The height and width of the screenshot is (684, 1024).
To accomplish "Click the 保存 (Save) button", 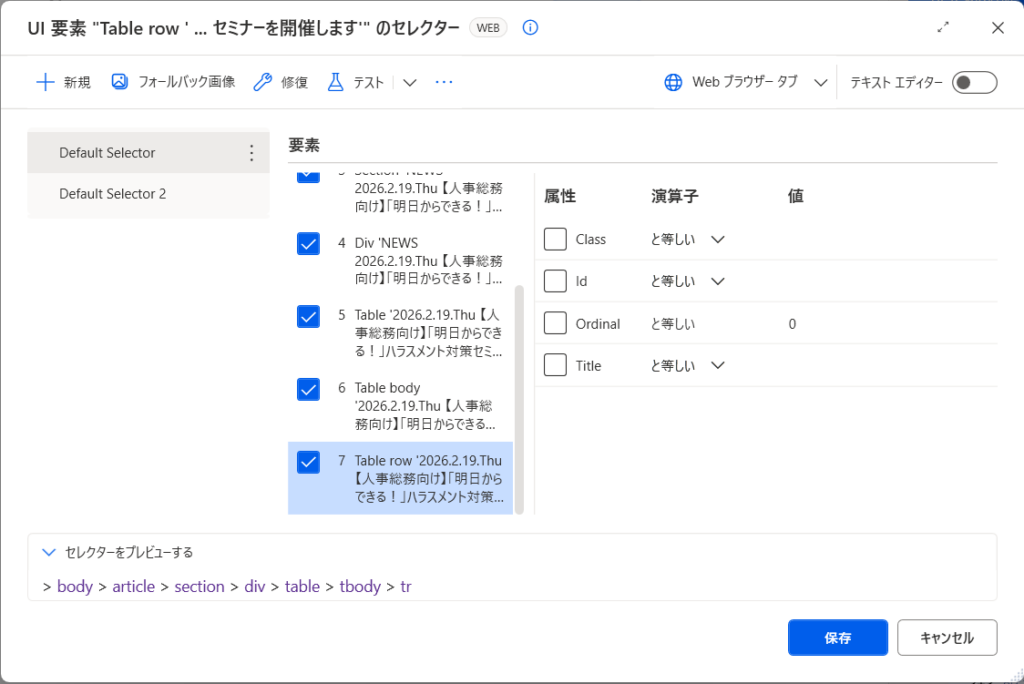I will (837, 638).
